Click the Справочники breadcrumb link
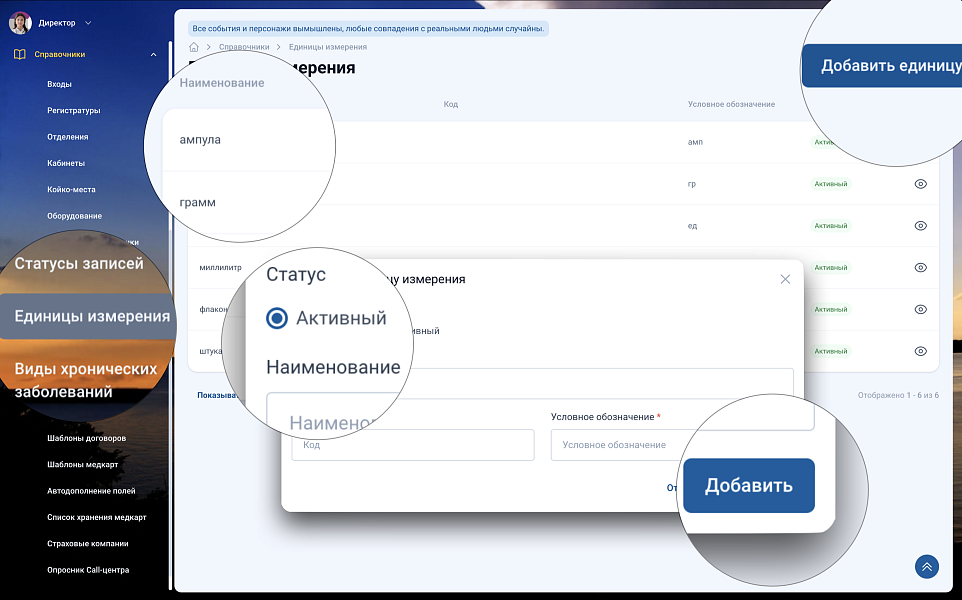 [x=244, y=47]
